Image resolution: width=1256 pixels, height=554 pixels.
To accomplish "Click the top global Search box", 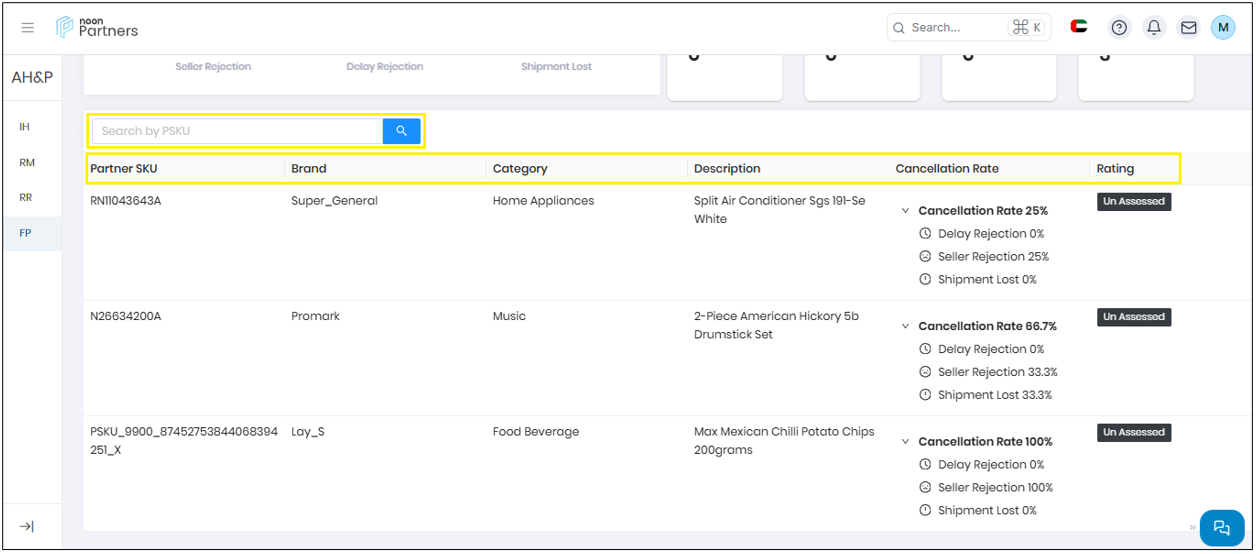I will 957,27.
